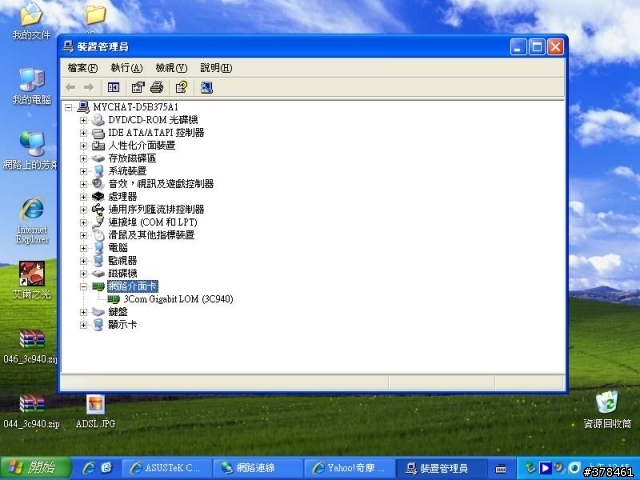Expand the 連接埠 (COM 和 LPT) node
The image size is (640, 480).
[x=84, y=222]
